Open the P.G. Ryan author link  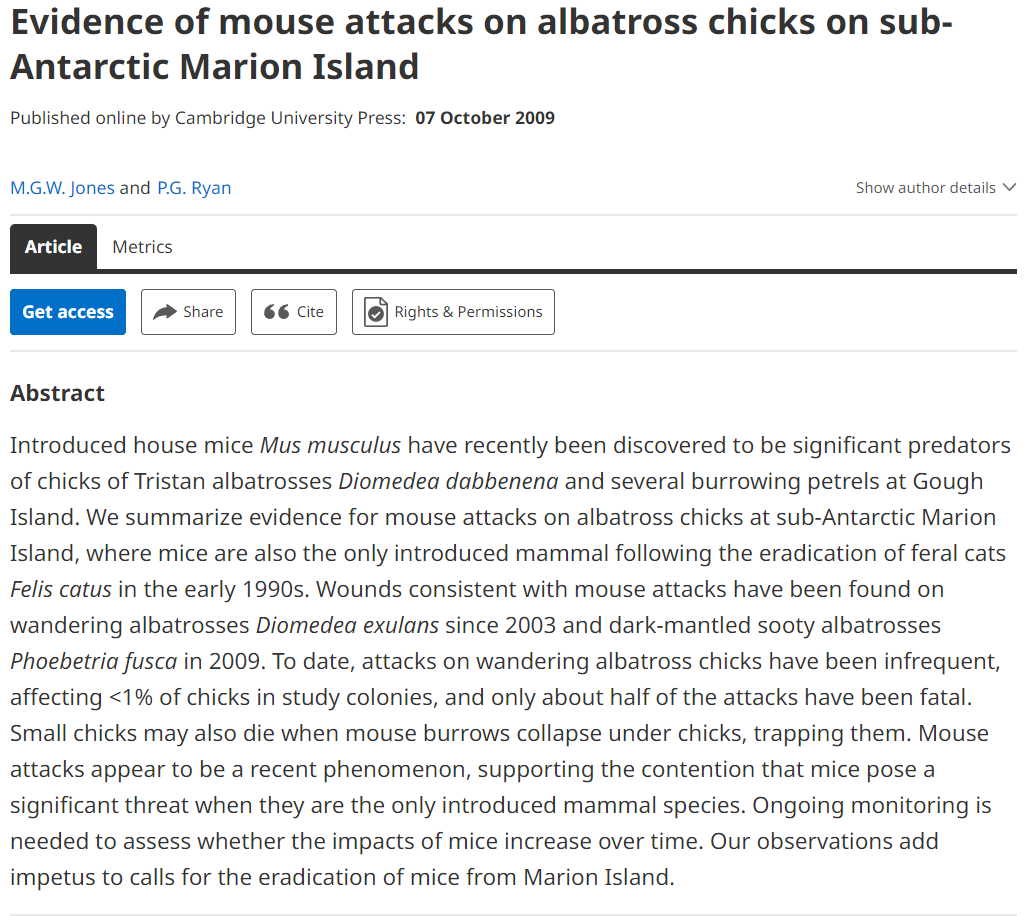pos(194,188)
